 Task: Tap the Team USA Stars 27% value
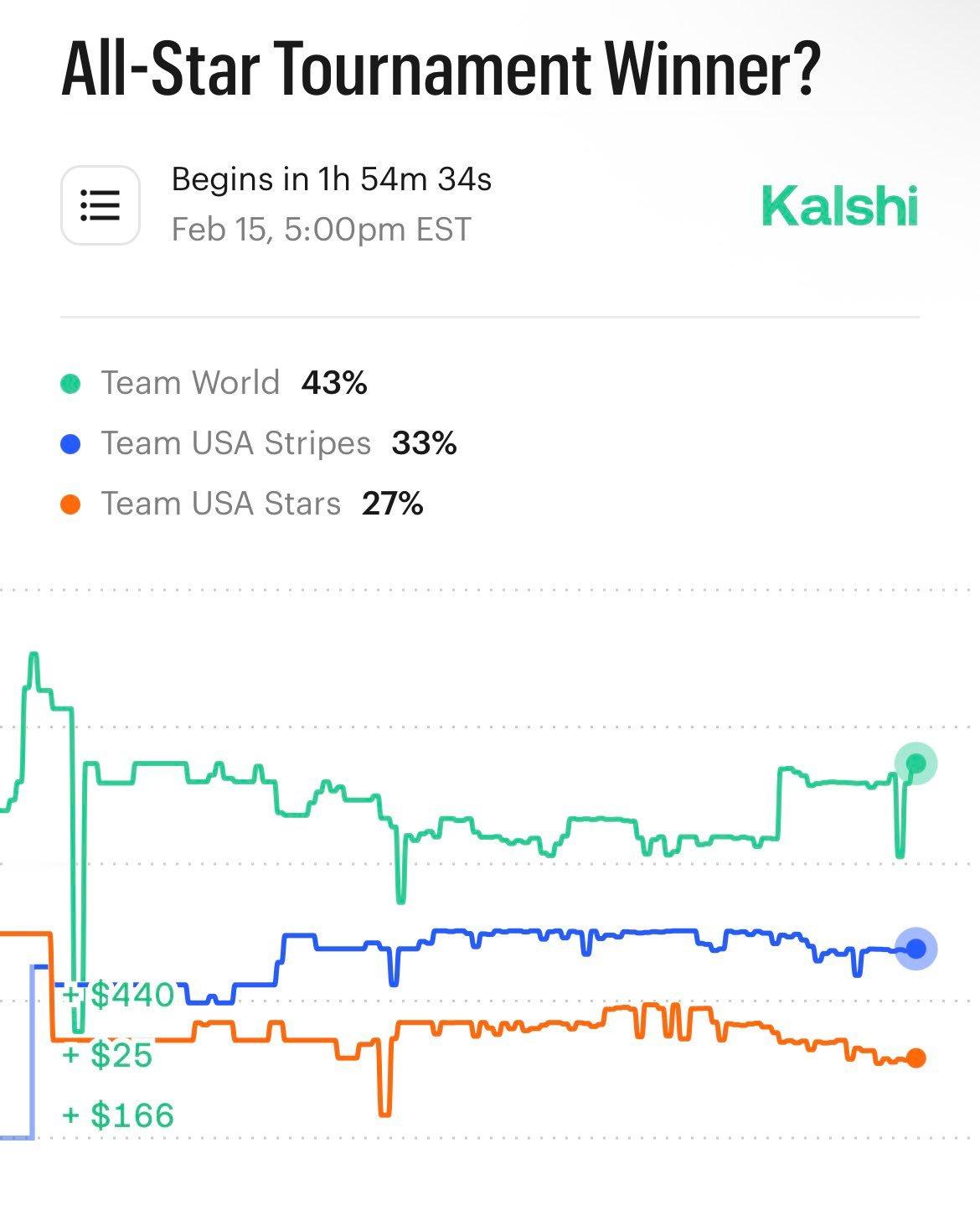click(x=392, y=504)
